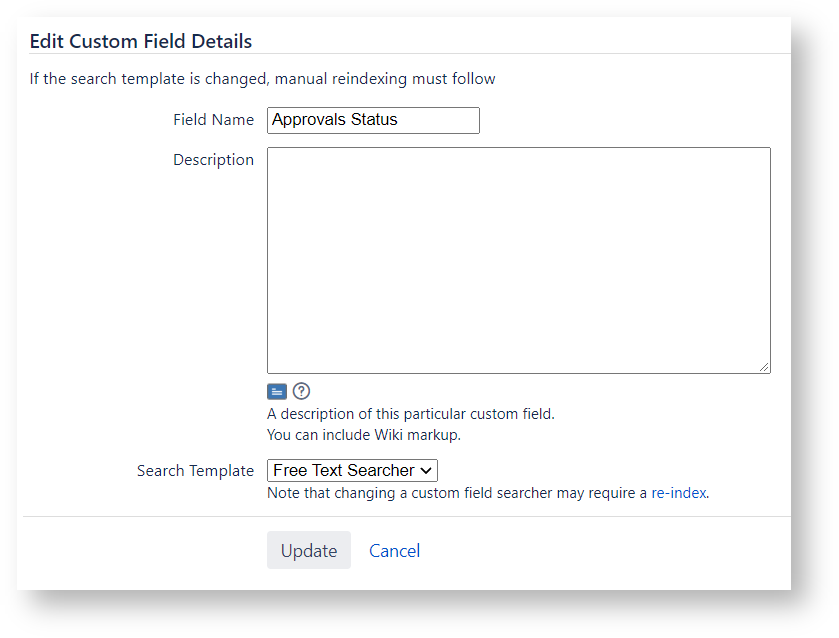Viewport: 839px width, 638px height.
Task: Focus the Field Name input box
Action: point(373,120)
